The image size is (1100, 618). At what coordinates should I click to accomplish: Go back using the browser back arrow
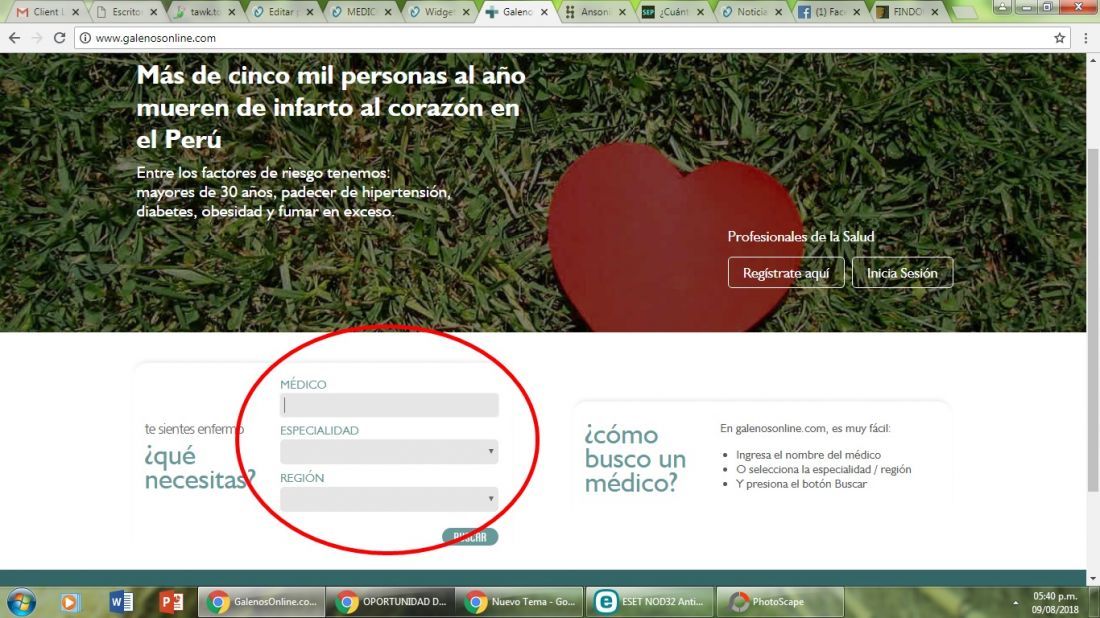pos(15,38)
